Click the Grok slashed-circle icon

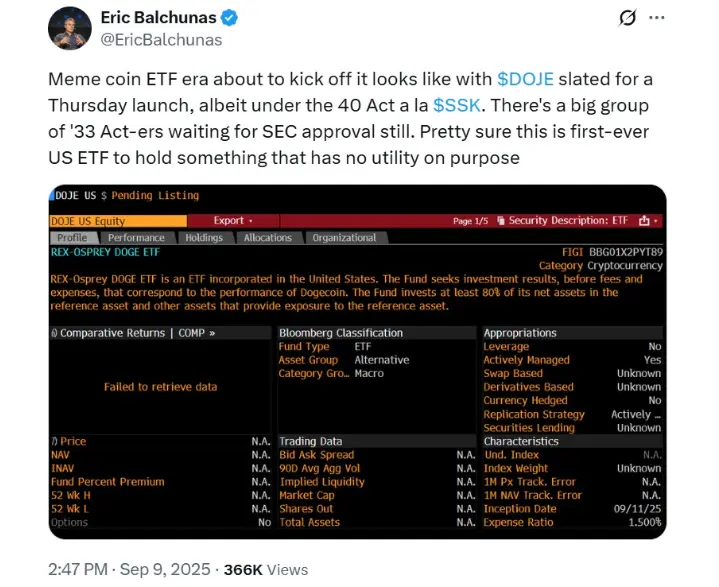point(627,18)
